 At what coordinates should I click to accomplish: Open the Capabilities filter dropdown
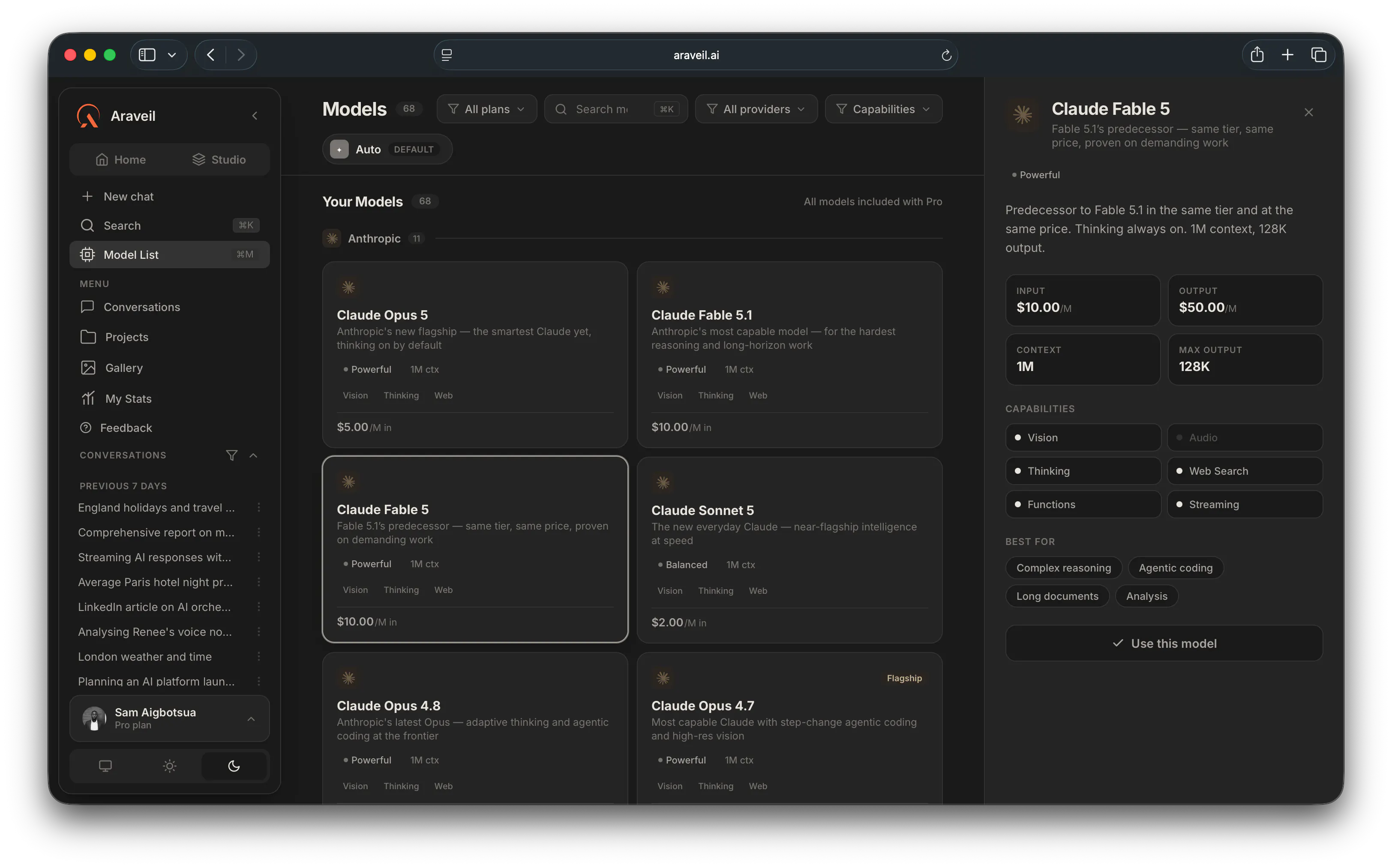(x=883, y=109)
